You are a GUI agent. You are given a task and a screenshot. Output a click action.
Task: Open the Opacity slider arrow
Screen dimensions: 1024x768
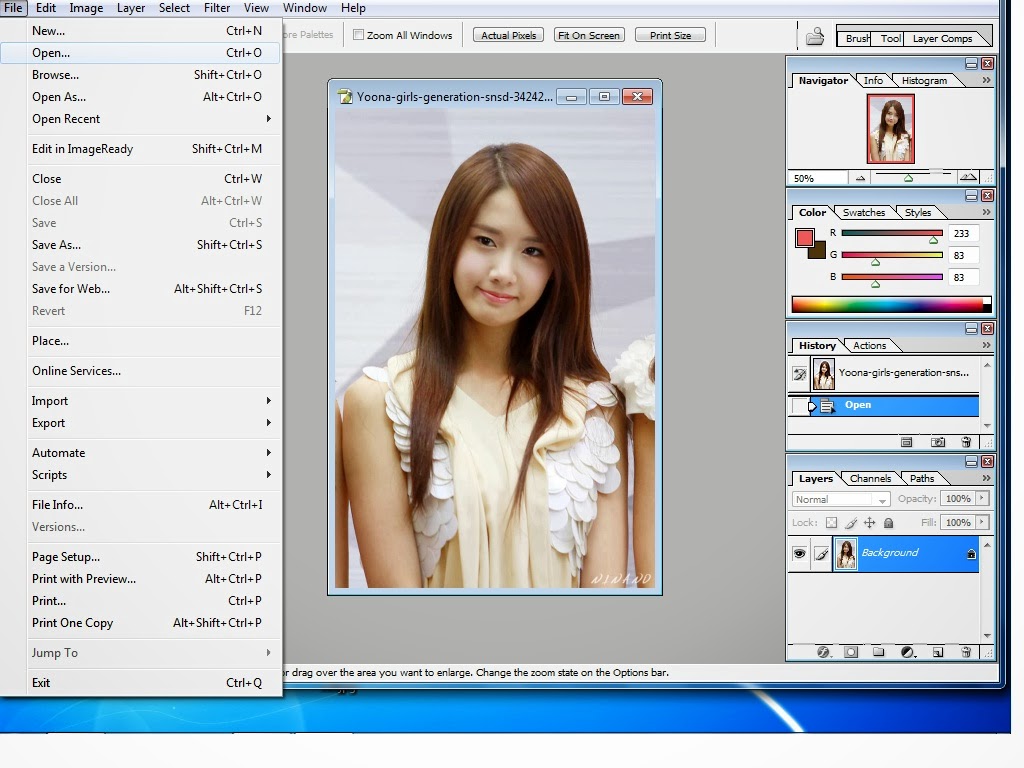pos(982,498)
